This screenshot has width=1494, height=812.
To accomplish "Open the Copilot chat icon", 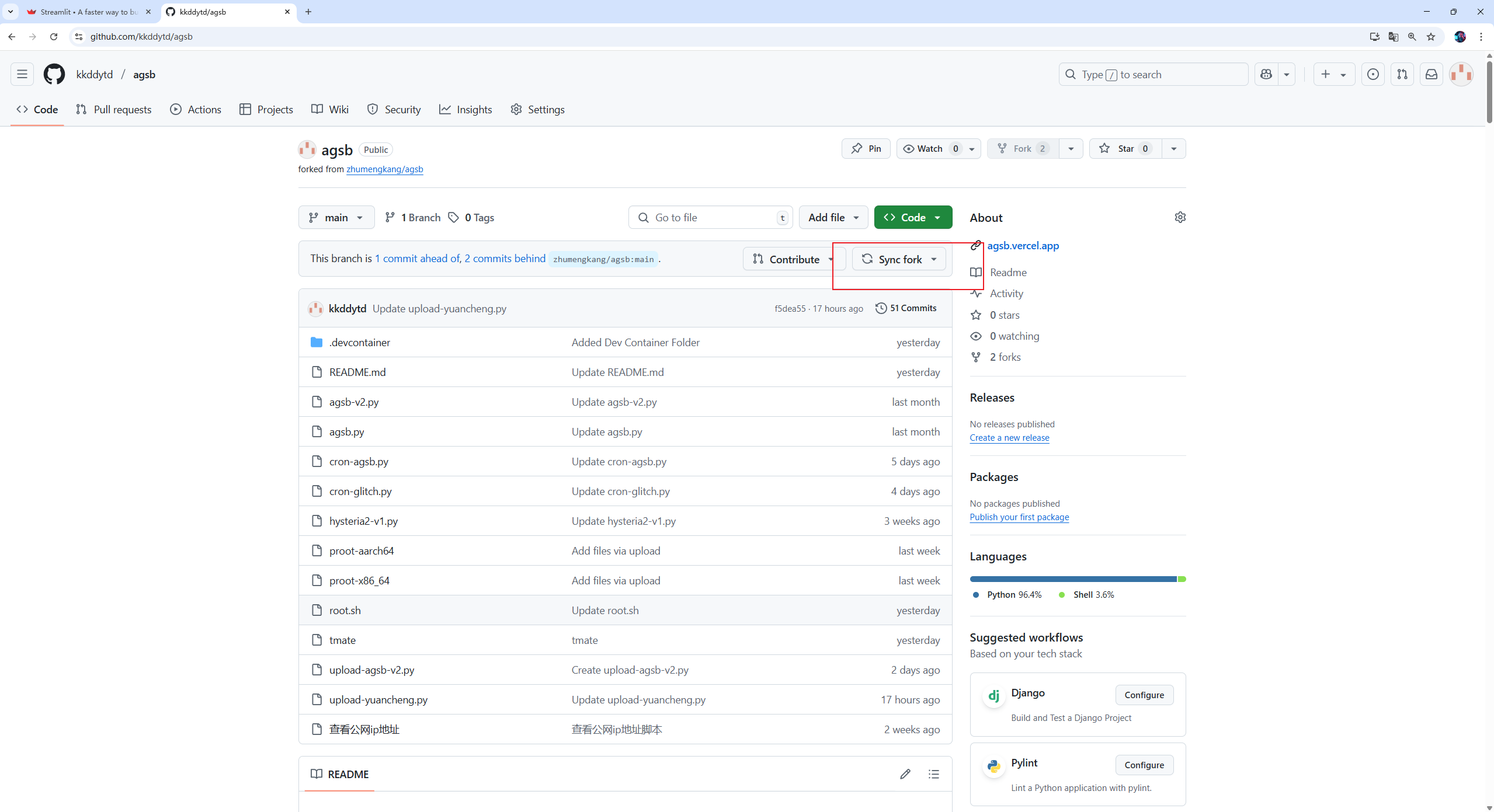I will (1266, 74).
